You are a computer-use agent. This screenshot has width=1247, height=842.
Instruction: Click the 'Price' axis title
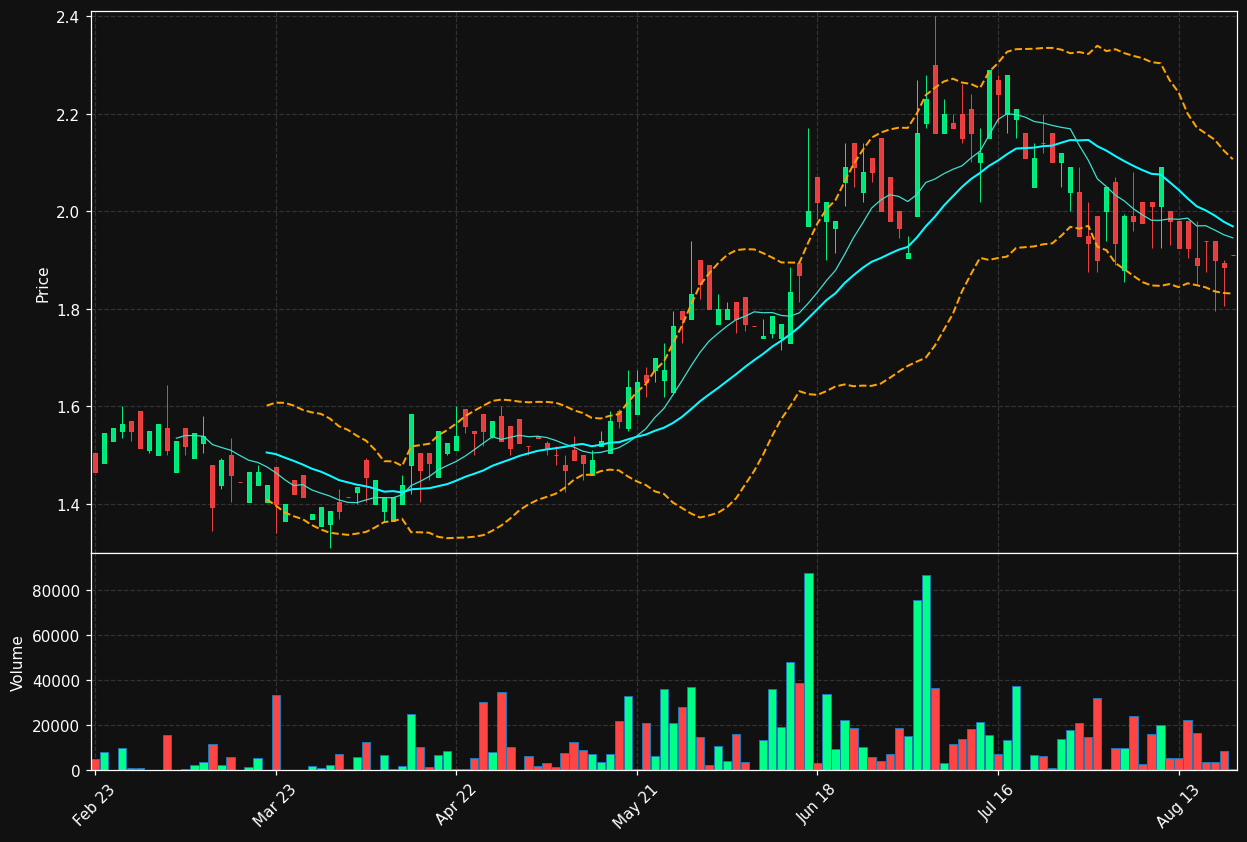[43, 284]
